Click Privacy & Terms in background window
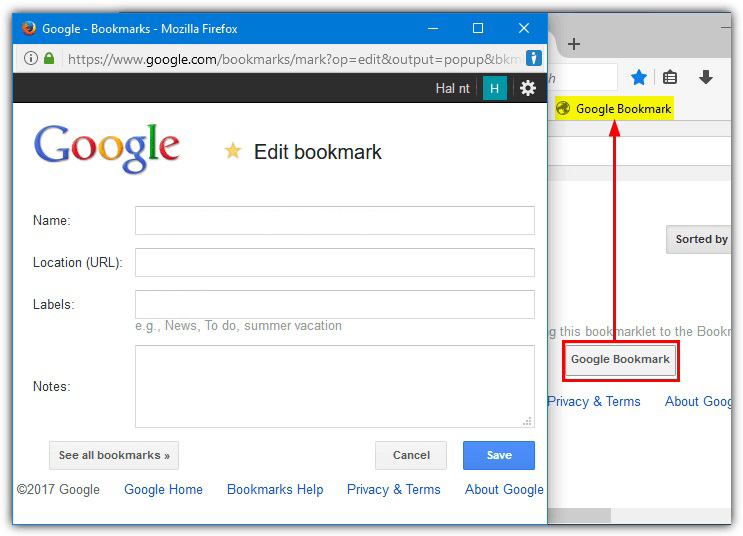743x536 pixels. point(594,401)
